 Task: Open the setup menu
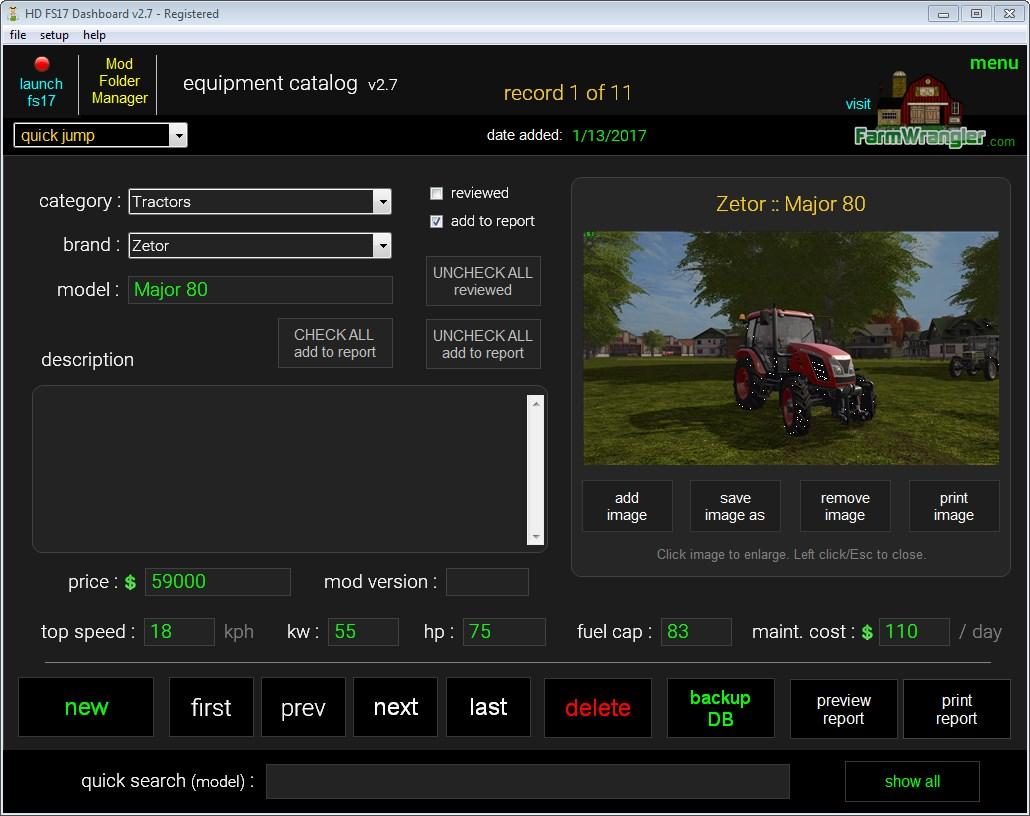pyautogui.click(x=54, y=35)
